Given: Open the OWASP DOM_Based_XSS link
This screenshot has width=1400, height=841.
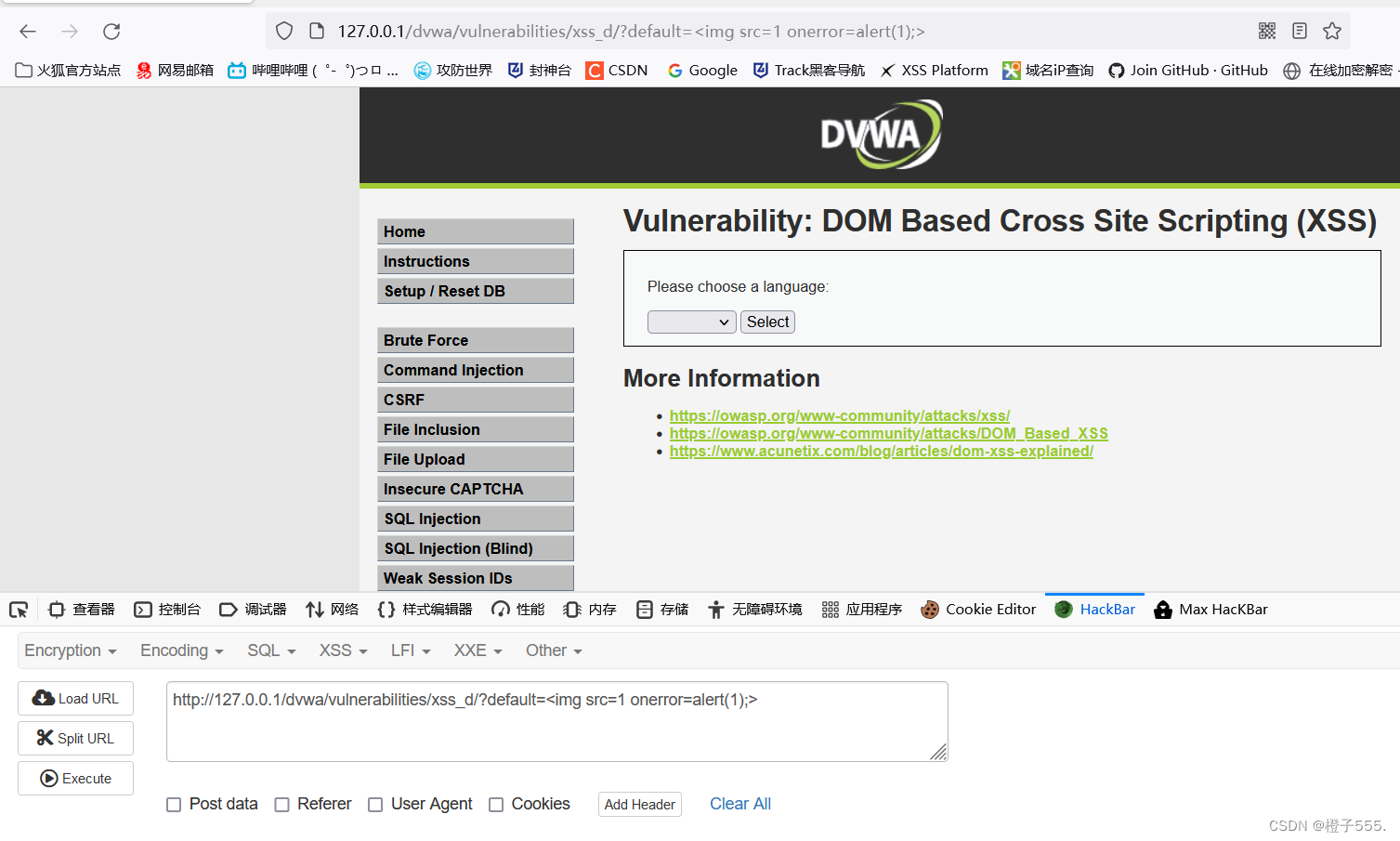Looking at the screenshot, I should [x=888, y=433].
